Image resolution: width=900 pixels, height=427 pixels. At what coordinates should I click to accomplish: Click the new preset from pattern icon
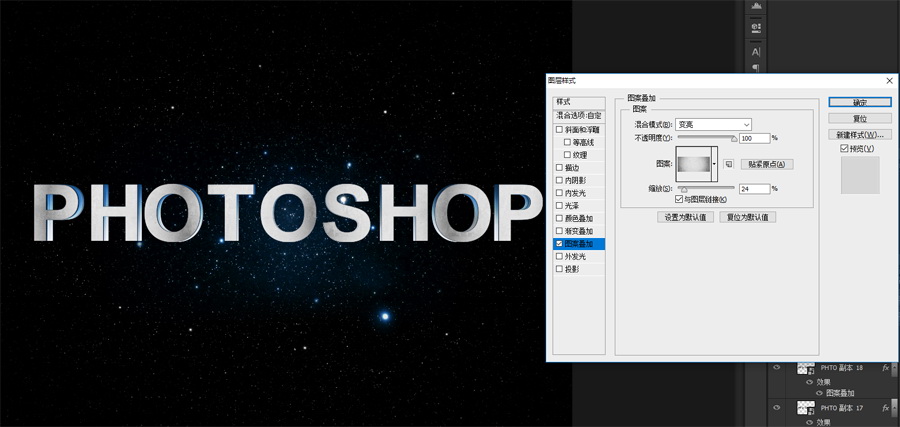728,164
